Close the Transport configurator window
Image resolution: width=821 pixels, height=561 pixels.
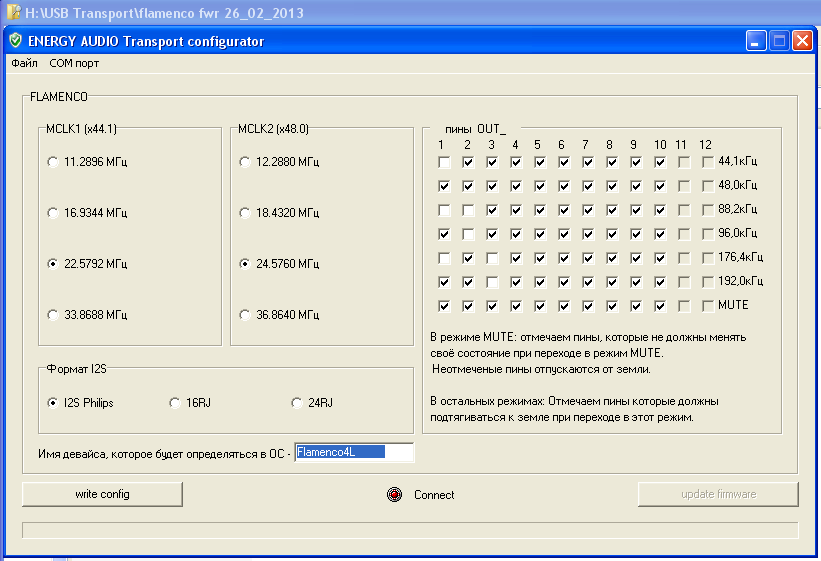[802, 41]
